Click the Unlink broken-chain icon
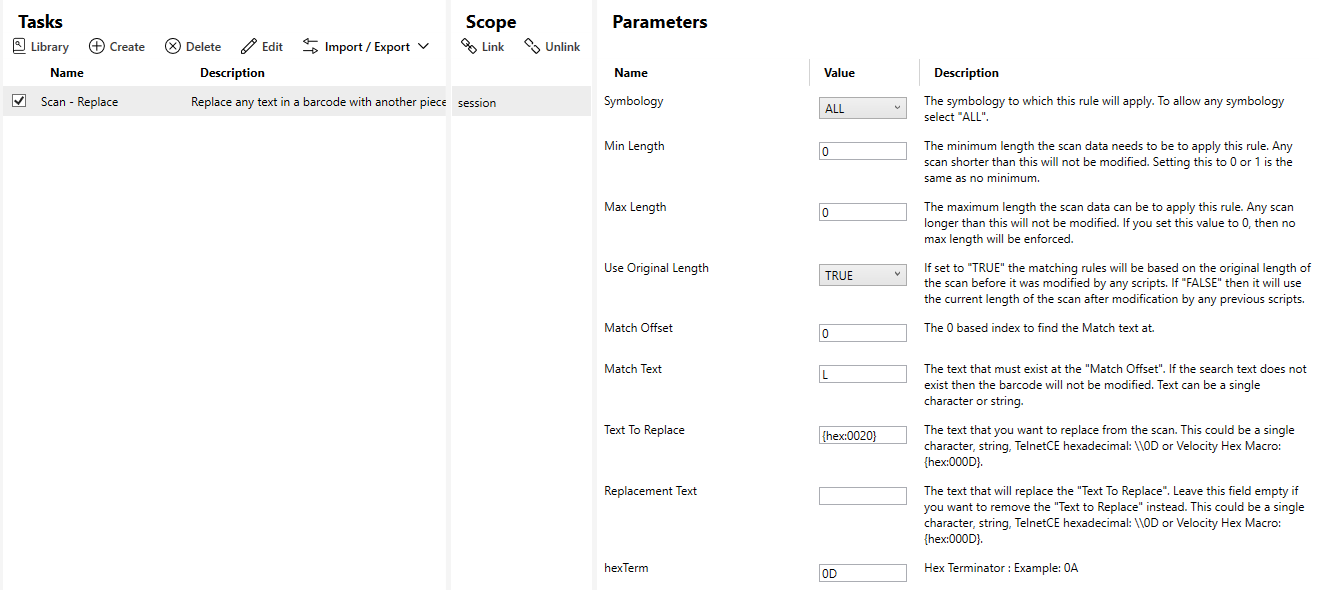 pyautogui.click(x=532, y=46)
